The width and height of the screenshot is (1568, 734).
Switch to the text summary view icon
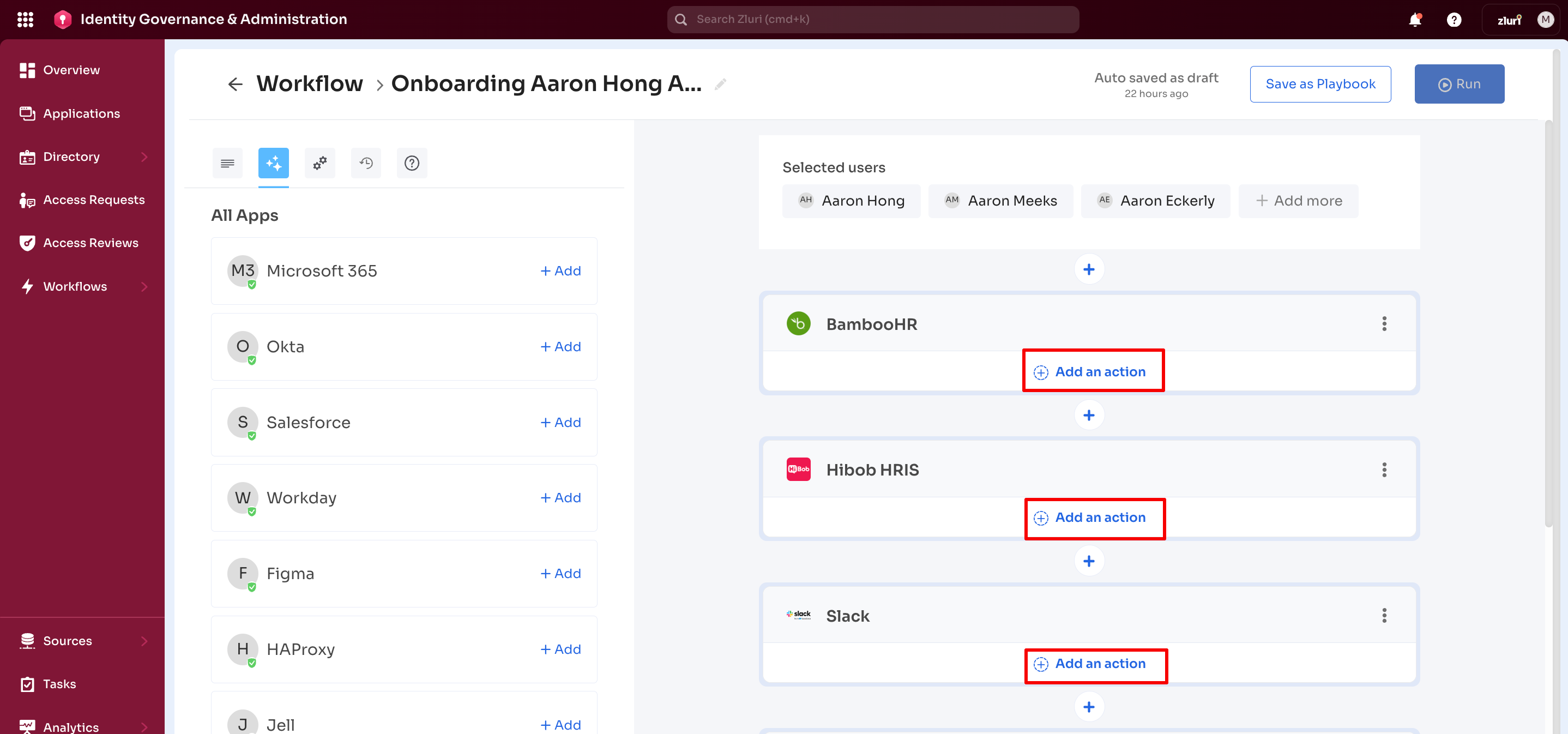coord(227,163)
